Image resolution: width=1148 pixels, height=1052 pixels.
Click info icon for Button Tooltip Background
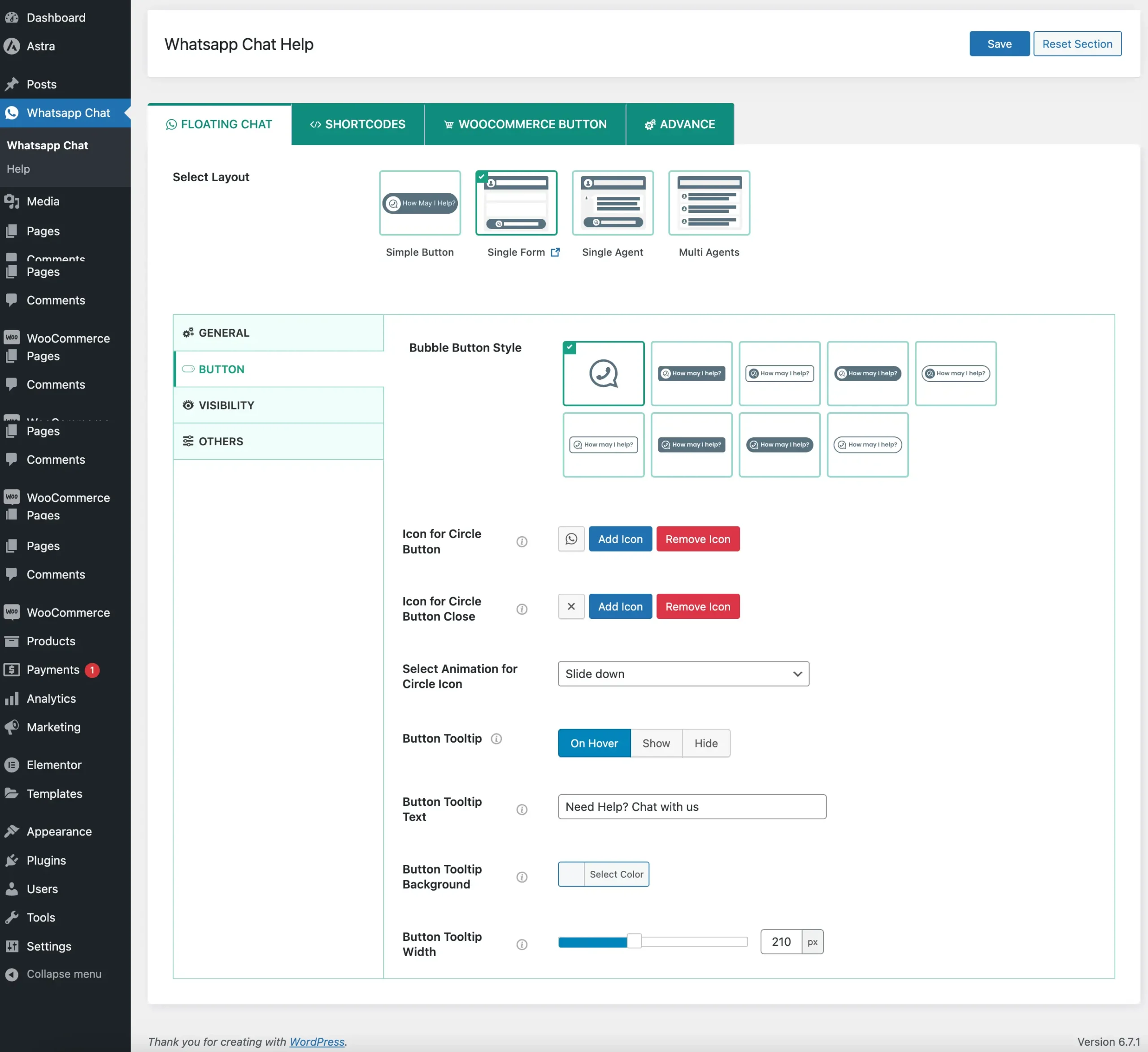522,877
